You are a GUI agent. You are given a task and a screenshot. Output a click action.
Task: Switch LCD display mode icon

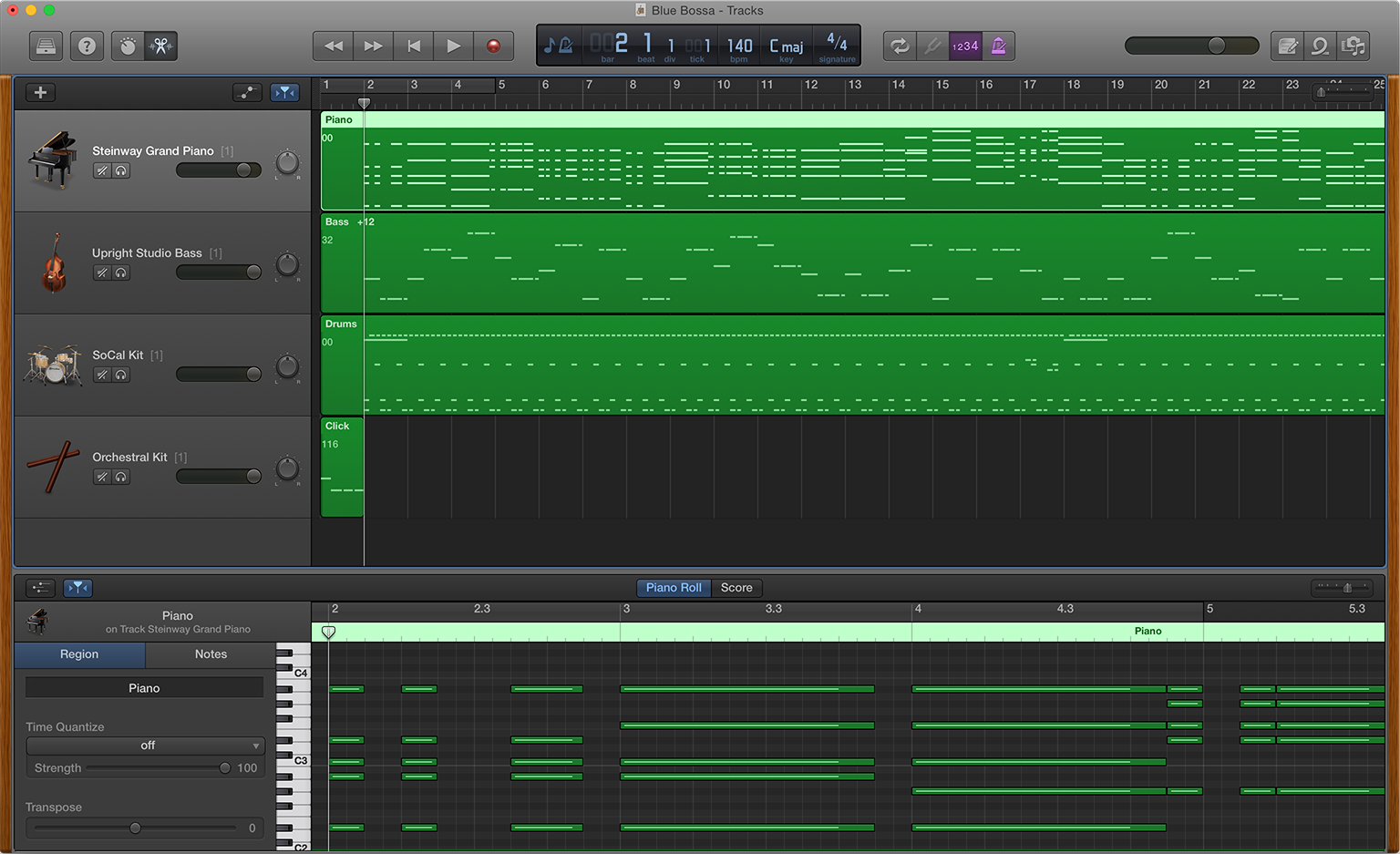click(559, 45)
